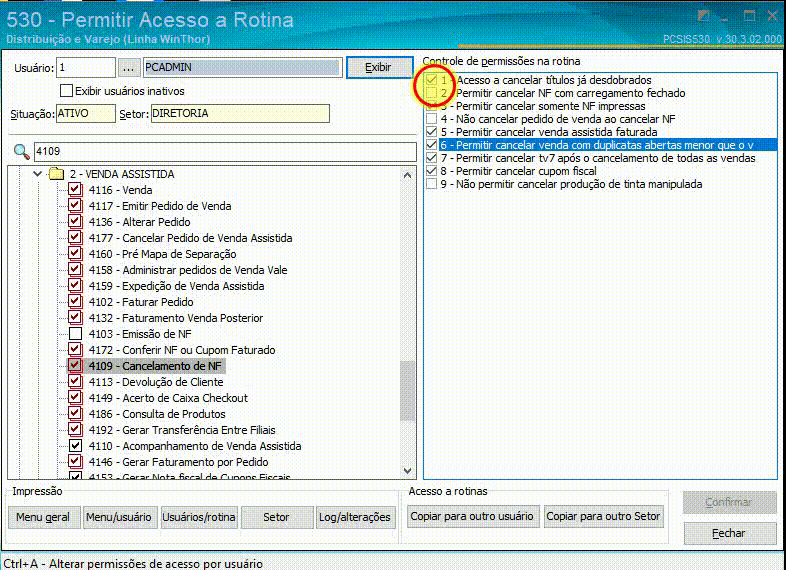Viewport: 786px width, 570px height.
Task: Enable permission 9 - produção de tinta manipulada
Action: point(431,184)
